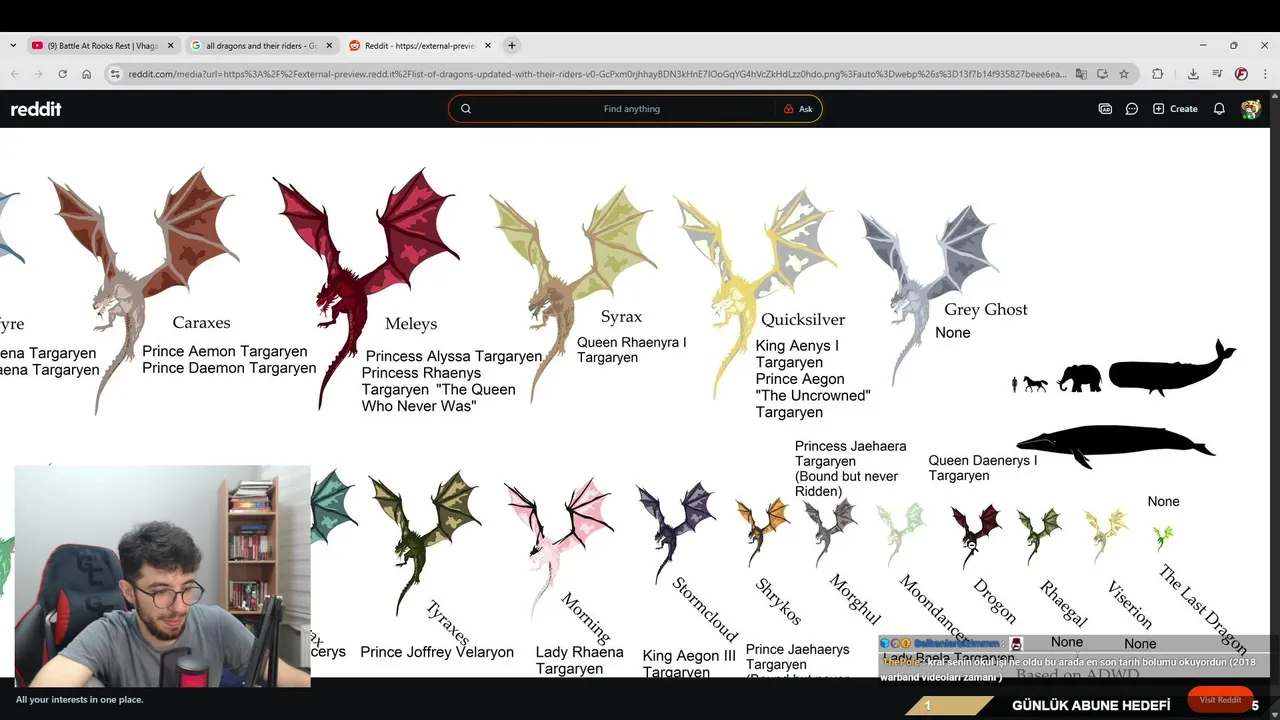Close the Reddit preview tab

[488, 45]
